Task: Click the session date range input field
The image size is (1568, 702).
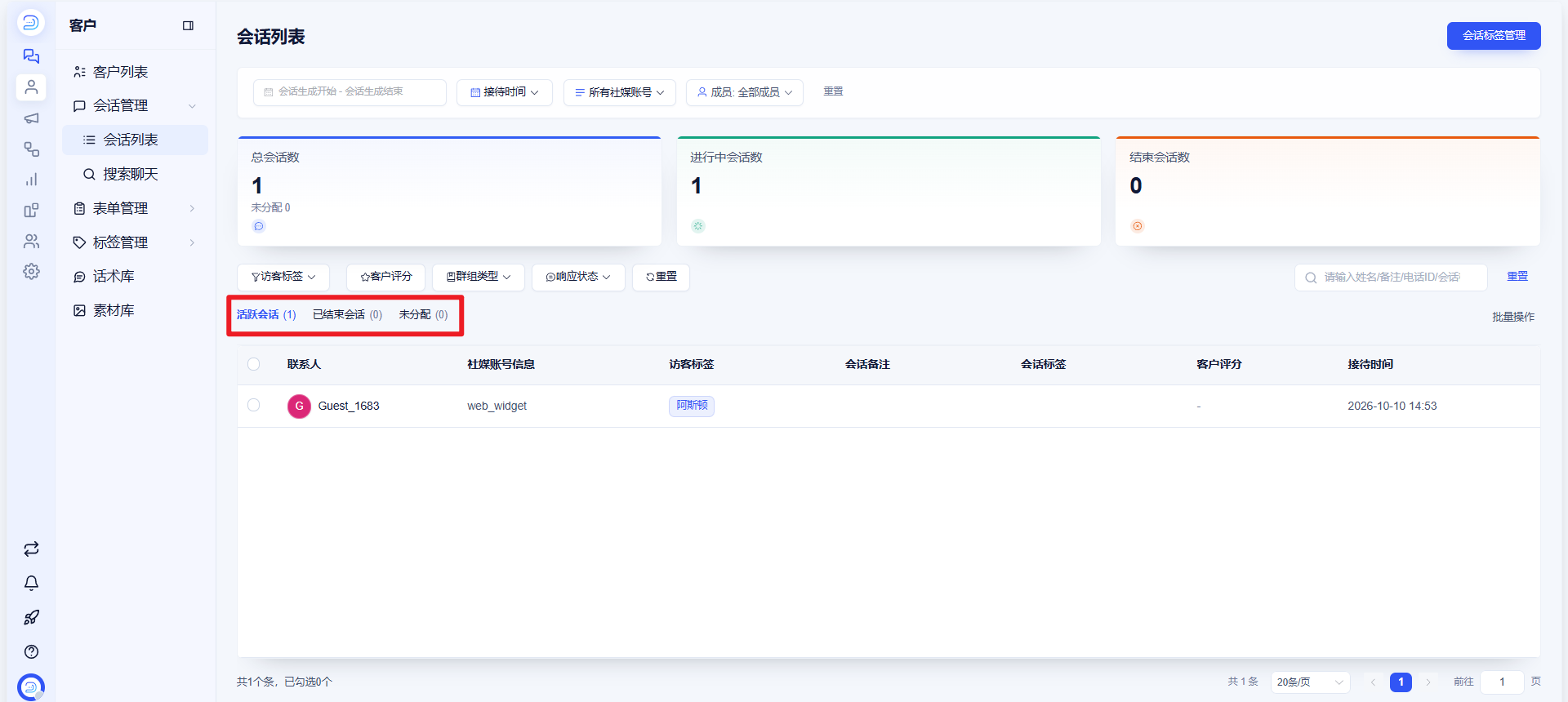Action: point(350,92)
